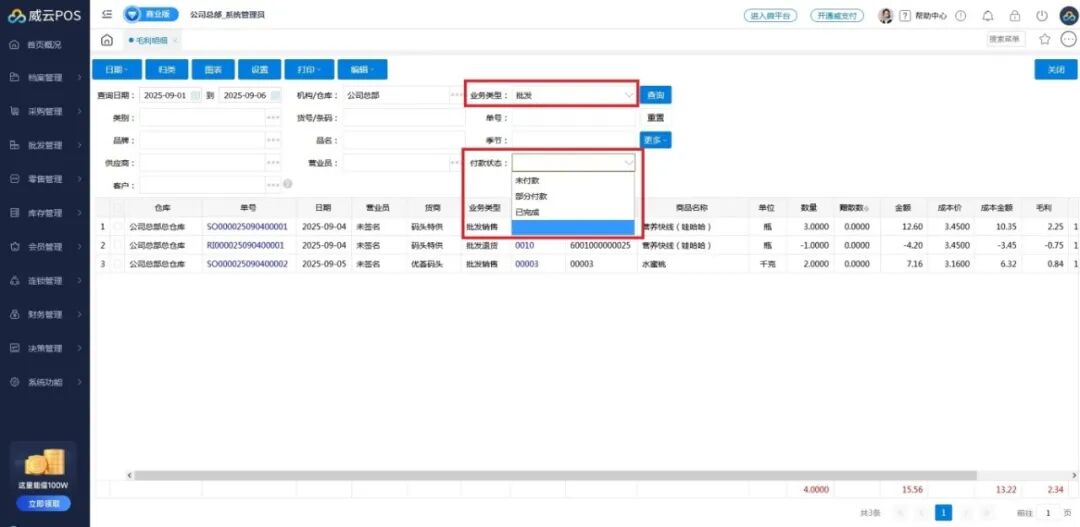The width and height of the screenshot is (1080, 527).
Task: Click the 货号/条码 input field
Action: [x=398, y=118]
